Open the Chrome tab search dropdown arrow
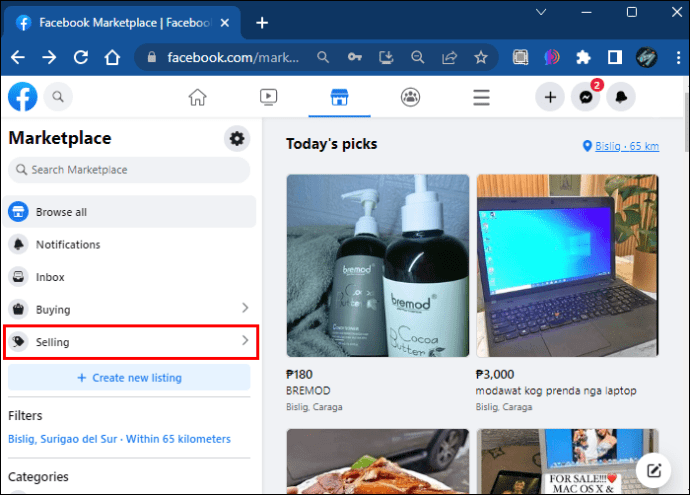The image size is (690, 495). (541, 12)
